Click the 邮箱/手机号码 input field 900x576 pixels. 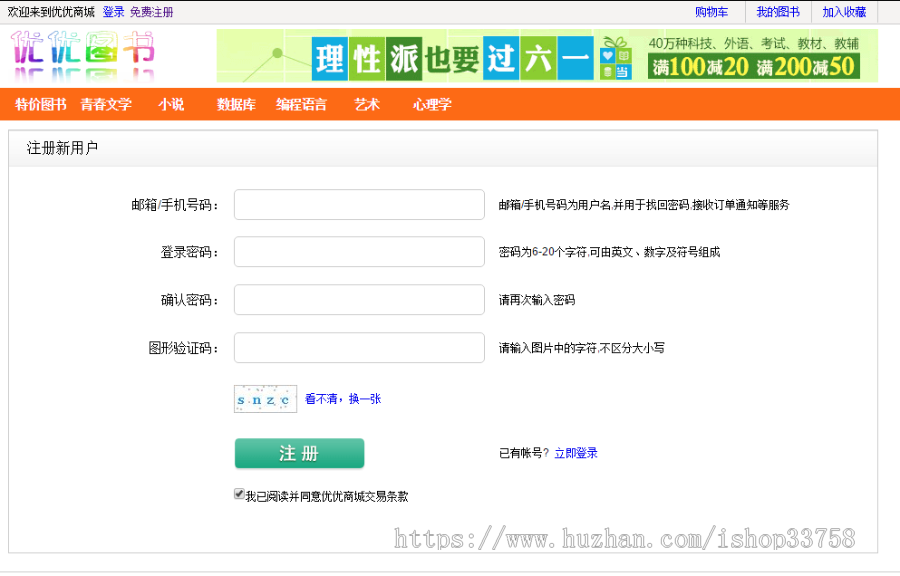click(358, 204)
